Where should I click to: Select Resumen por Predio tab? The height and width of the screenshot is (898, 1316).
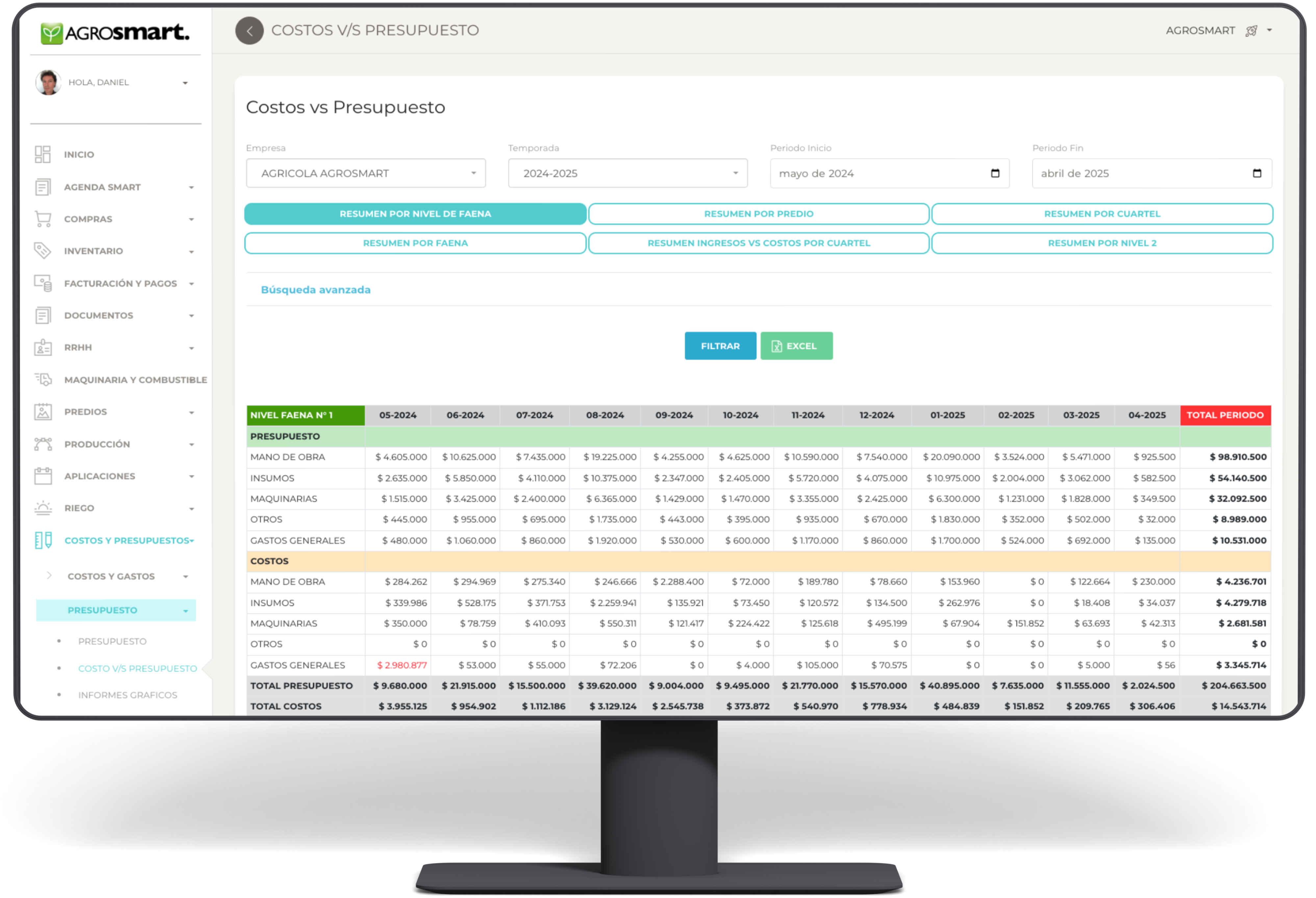758,214
